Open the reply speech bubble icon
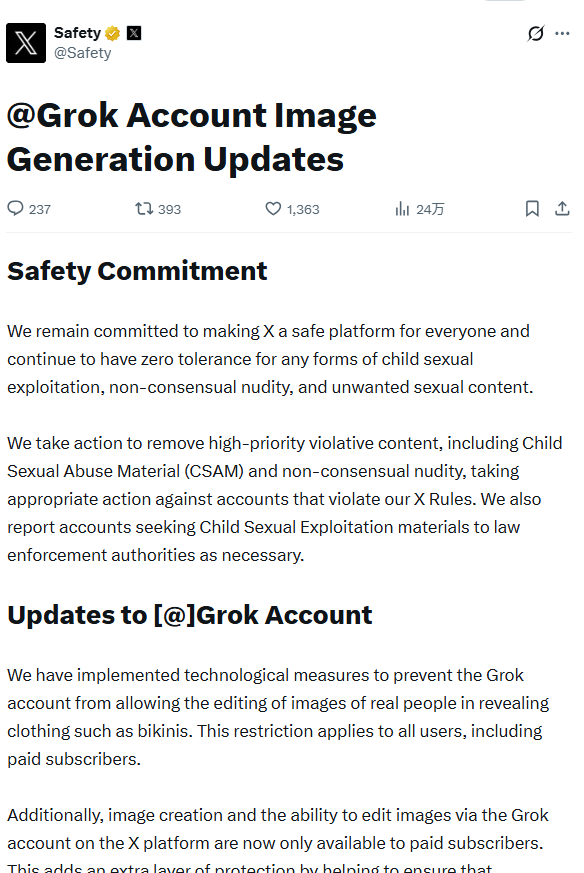This screenshot has width=584, height=873. point(15,208)
